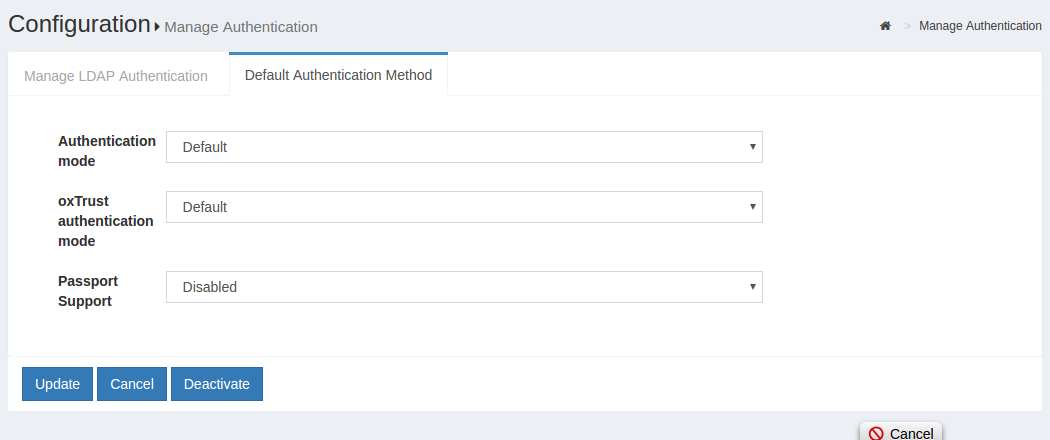Click the home icon in the breadcrumb
This screenshot has width=1050, height=440.
885,26
